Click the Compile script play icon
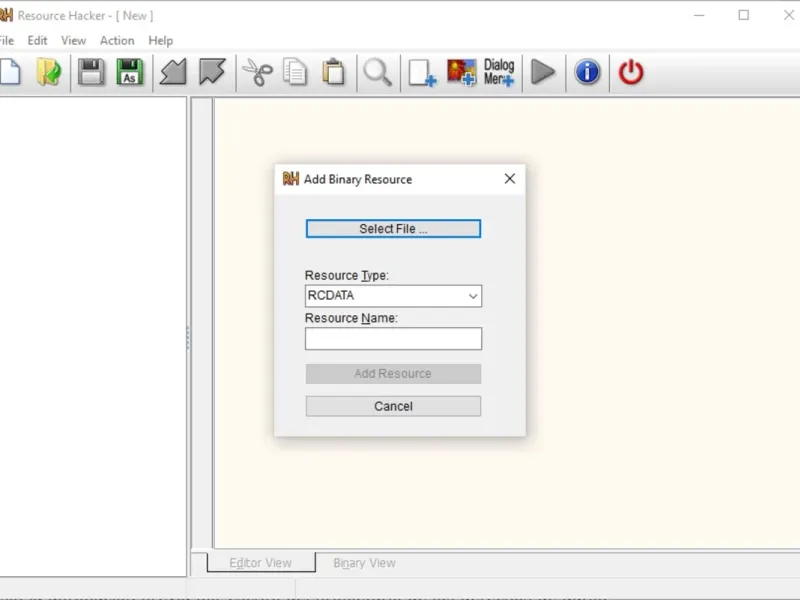 click(543, 72)
